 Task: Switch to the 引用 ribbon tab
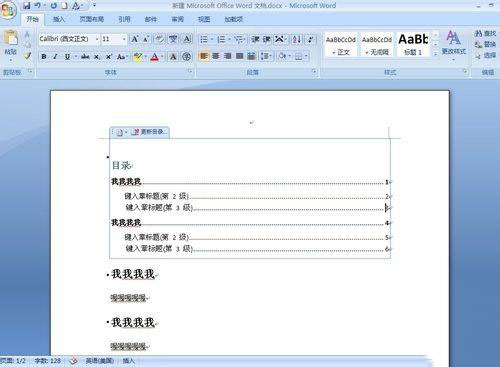(124, 19)
